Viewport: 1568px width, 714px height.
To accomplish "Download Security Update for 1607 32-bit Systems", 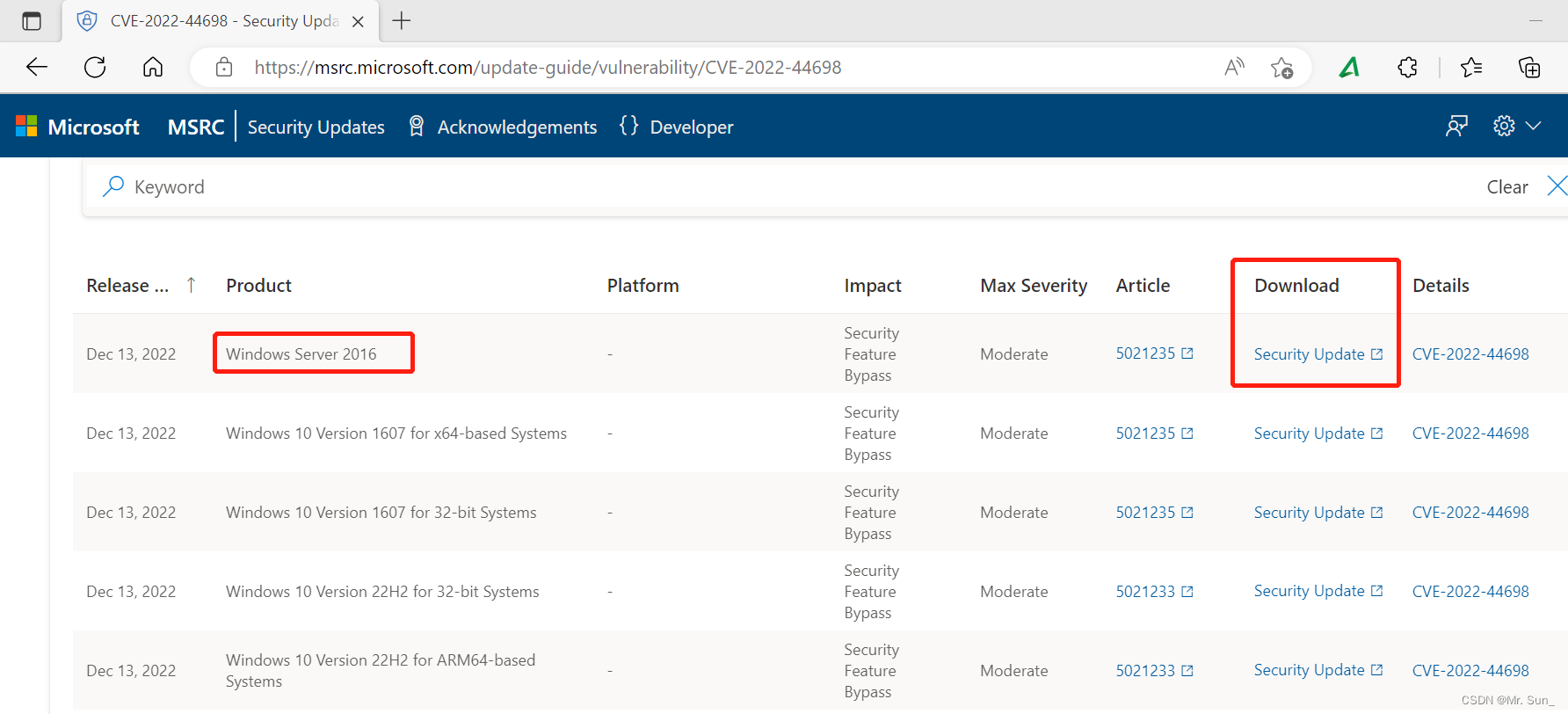I will (1318, 512).
